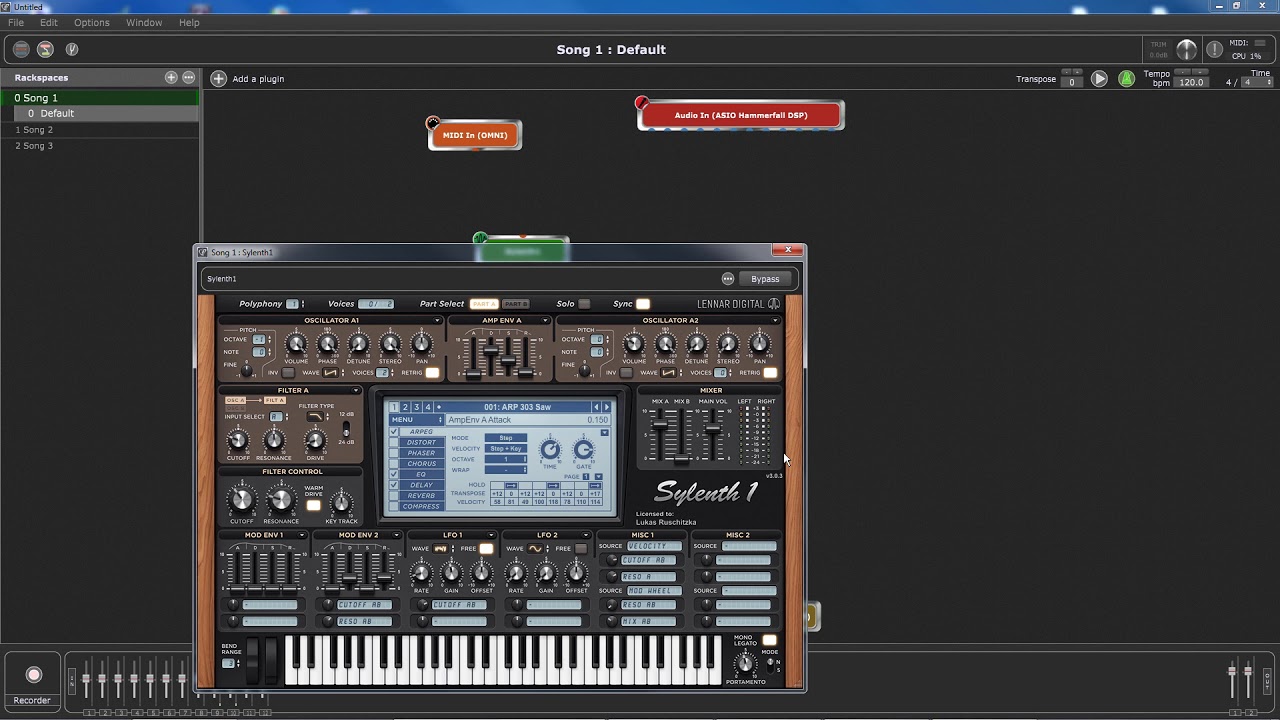Click the Oscillator A1 waveform icon
Viewport: 1280px width, 720px height.
[331, 373]
